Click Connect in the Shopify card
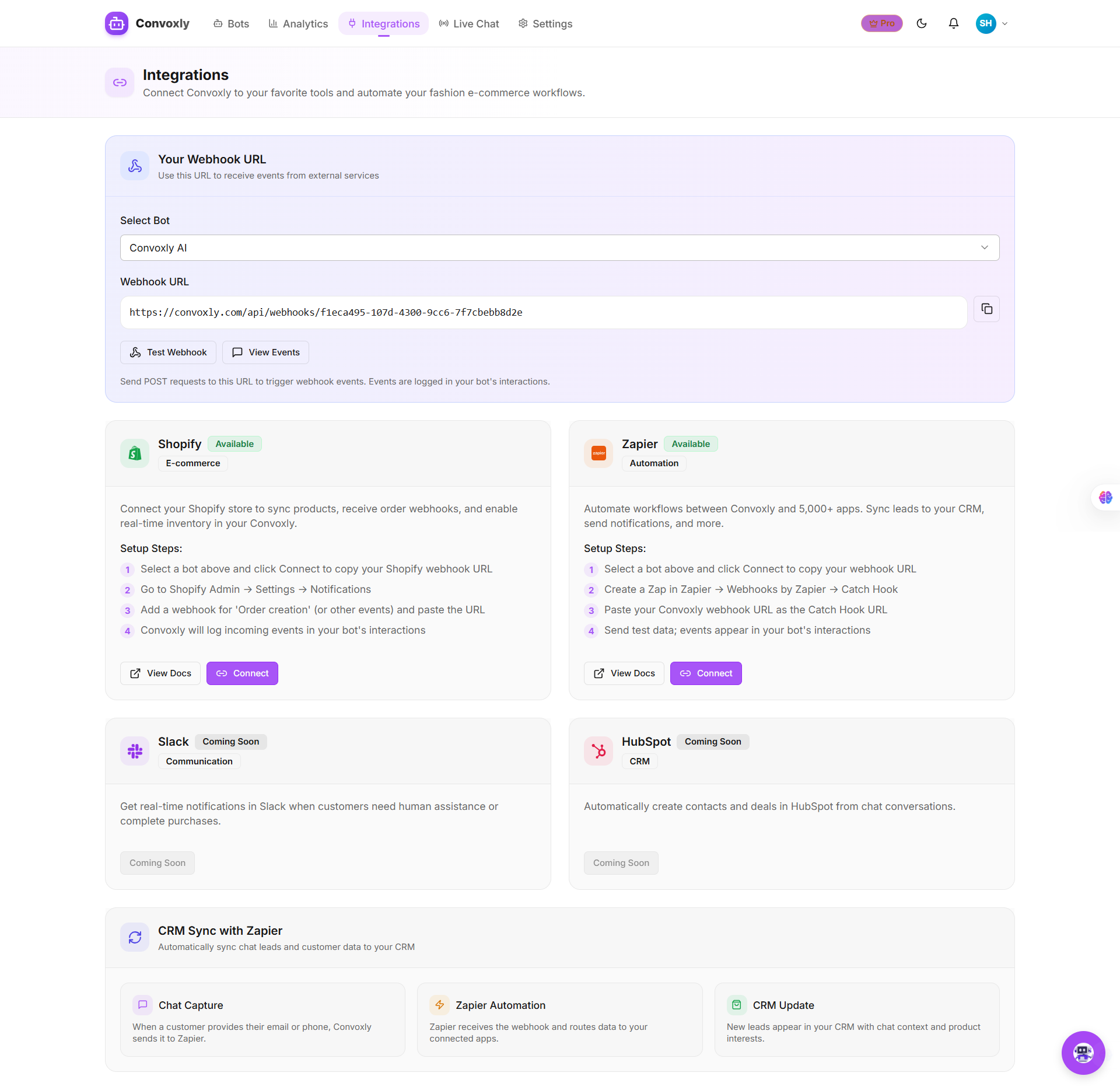 (x=242, y=673)
